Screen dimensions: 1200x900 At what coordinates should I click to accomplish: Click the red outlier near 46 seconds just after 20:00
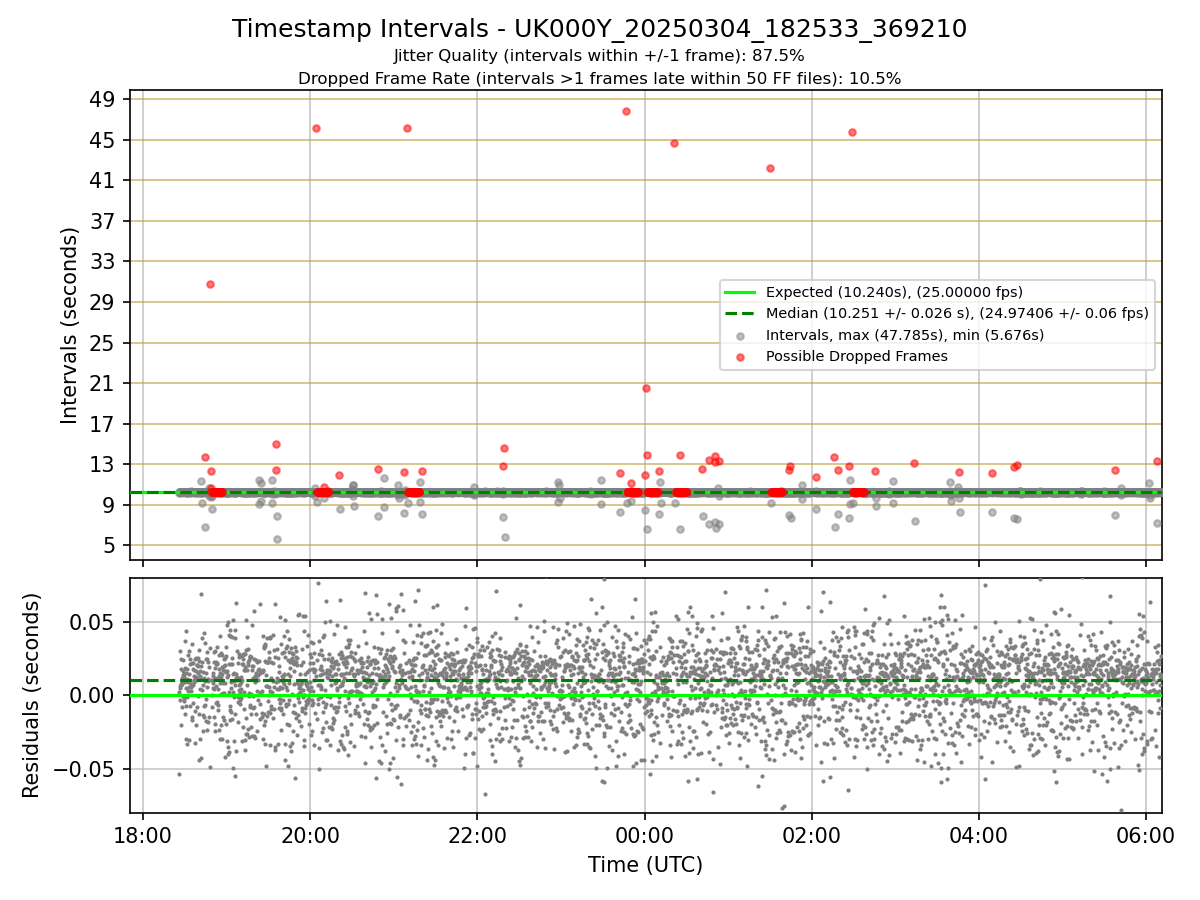tap(316, 128)
